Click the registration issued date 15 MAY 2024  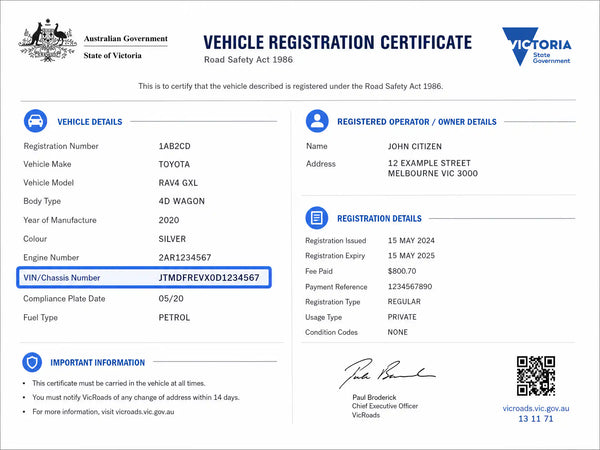click(411, 240)
